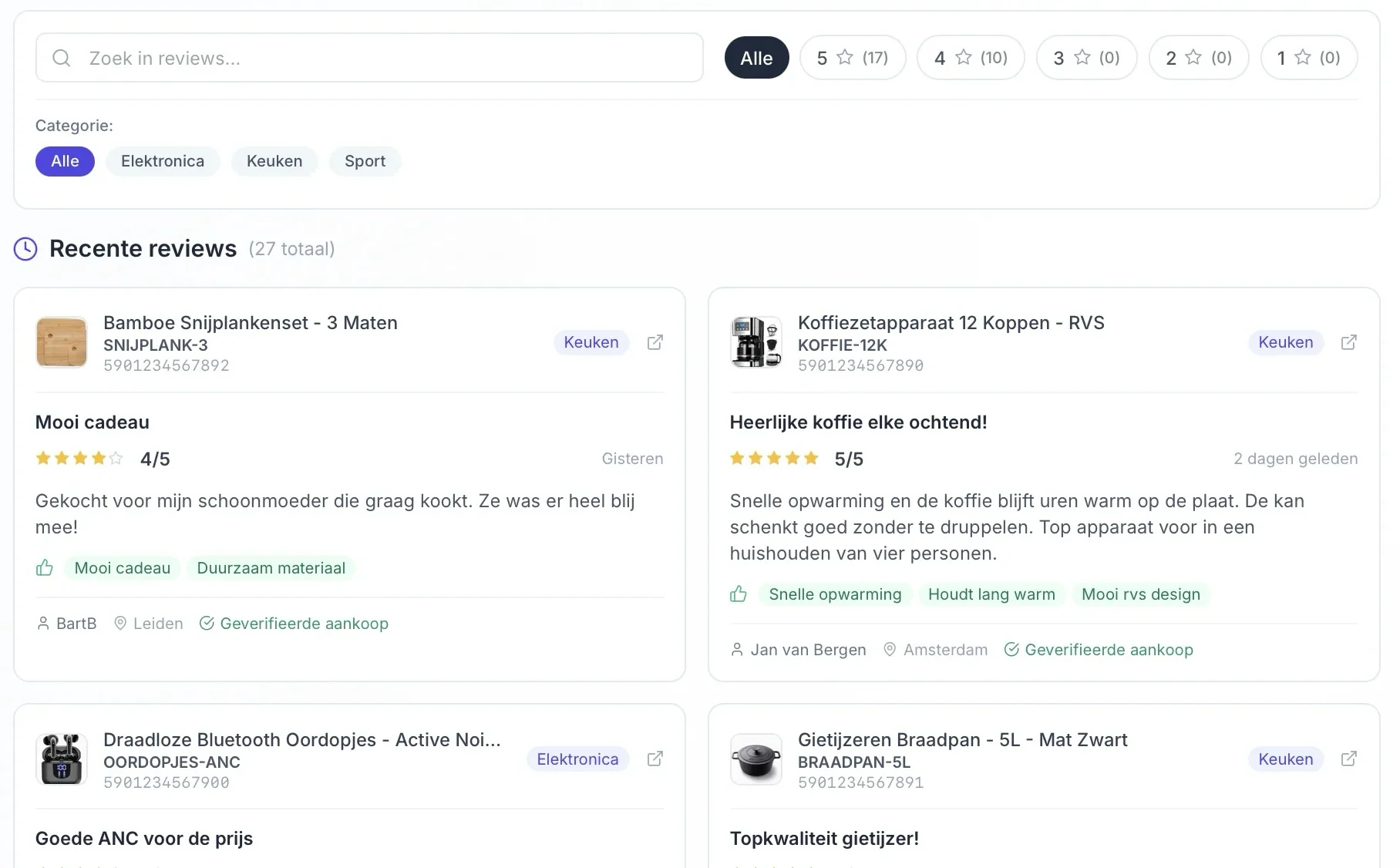Click the 'Geverifieerde aankoop' label on BartB's review
Screen dimensions: 1400x868
pyautogui.click(x=305, y=624)
